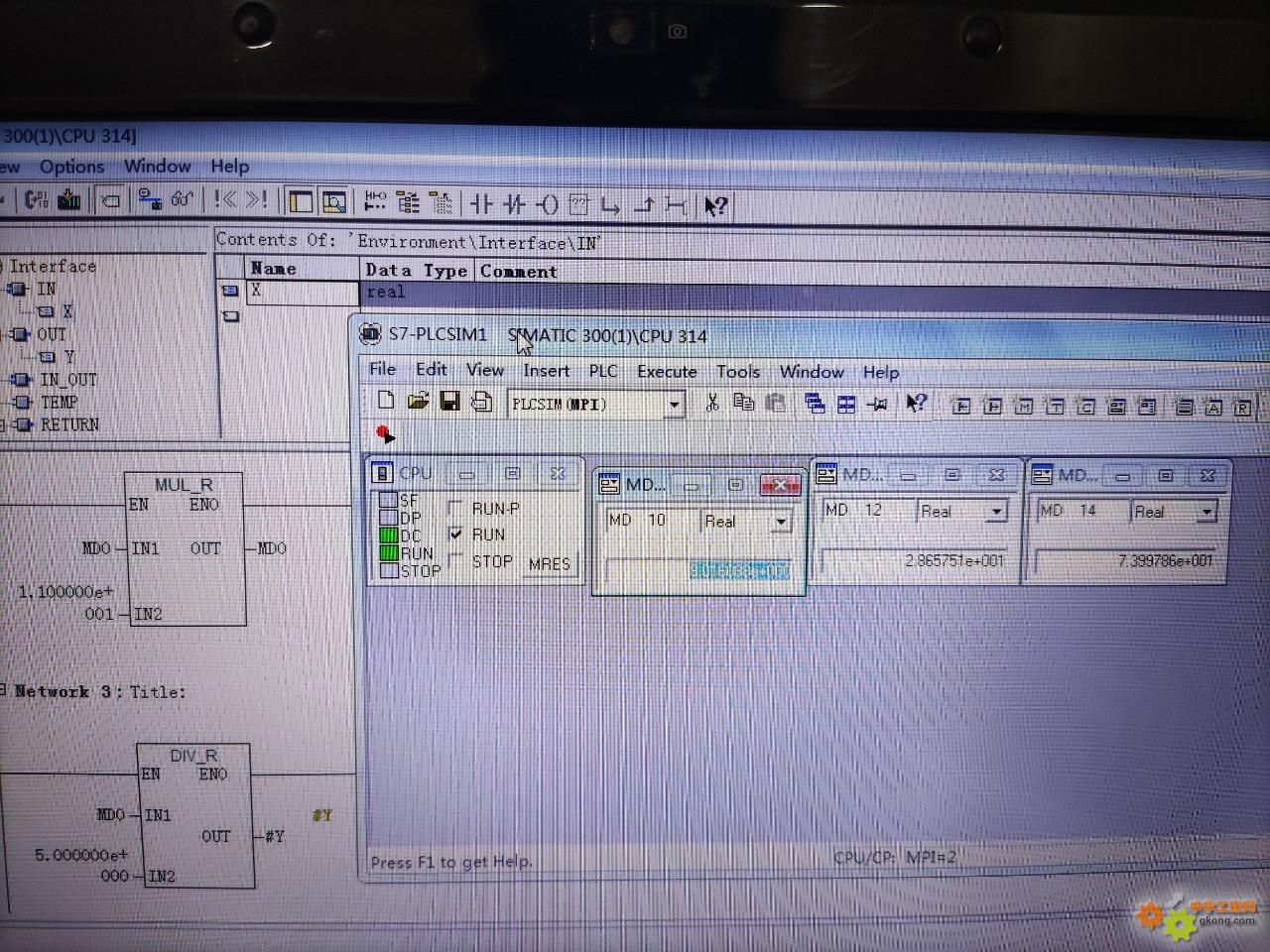The width and height of the screenshot is (1270, 952).
Task: Click Details view magnifier icon
Action: 333,202
